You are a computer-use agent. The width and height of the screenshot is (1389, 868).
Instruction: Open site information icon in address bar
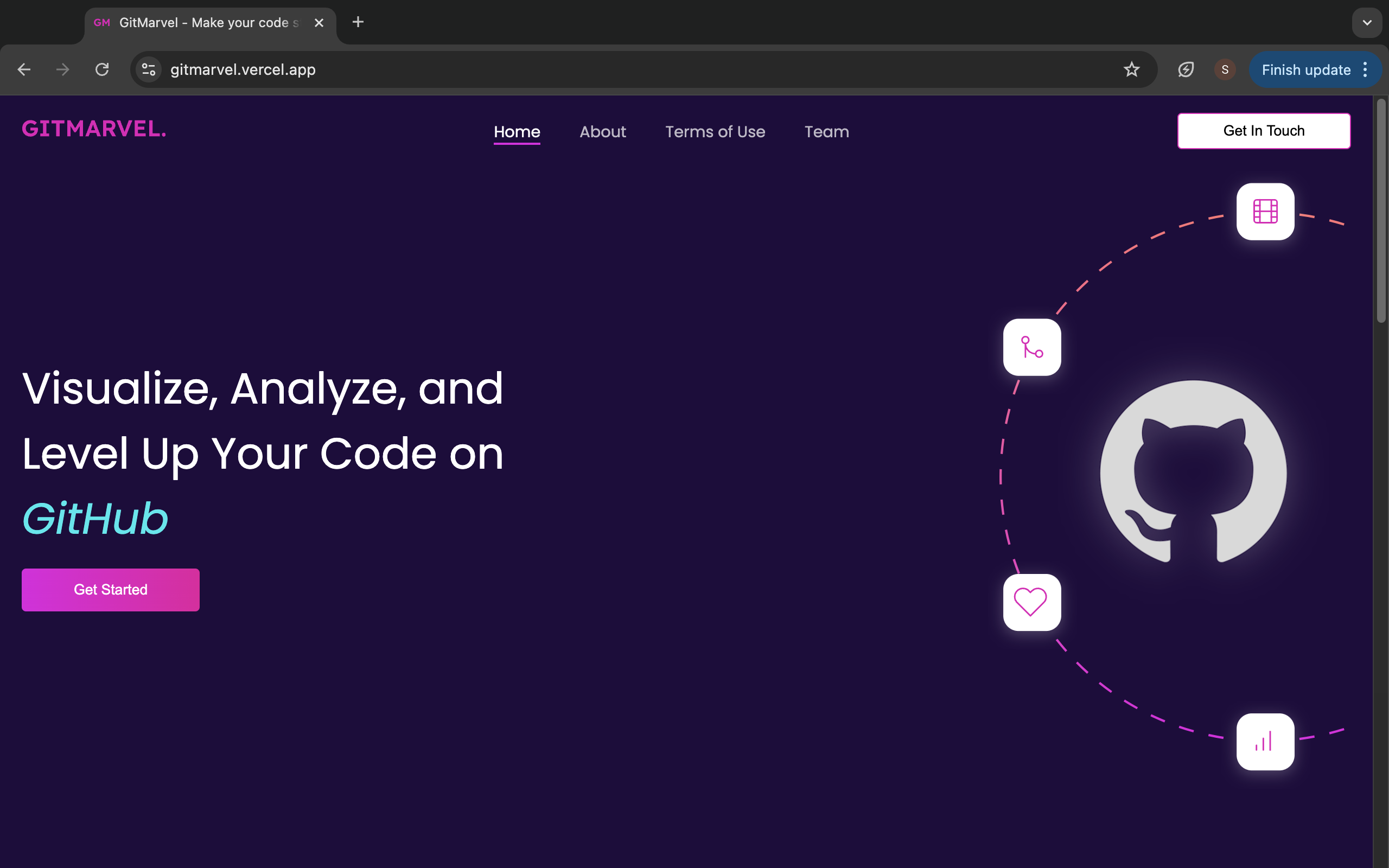coord(149,69)
